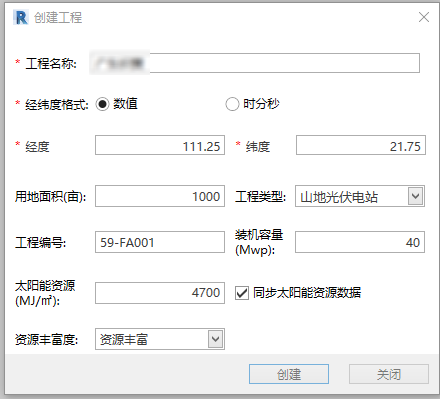Click the 用地面积 field showing 1000
Viewport: 440px width, 399px height.
tap(160, 196)
